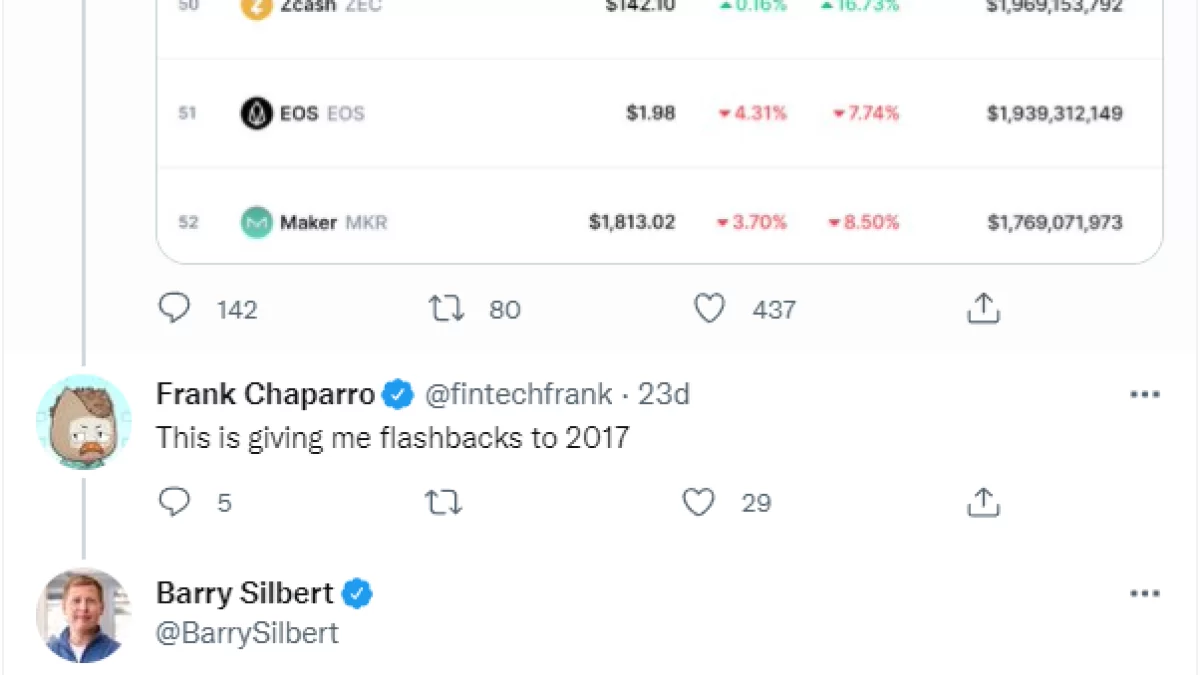Image resolution: width=1200 pixels, height=675 pixels.
Task: Open more options for Frank Chaparro's tweet
Action: point(1144,395)
